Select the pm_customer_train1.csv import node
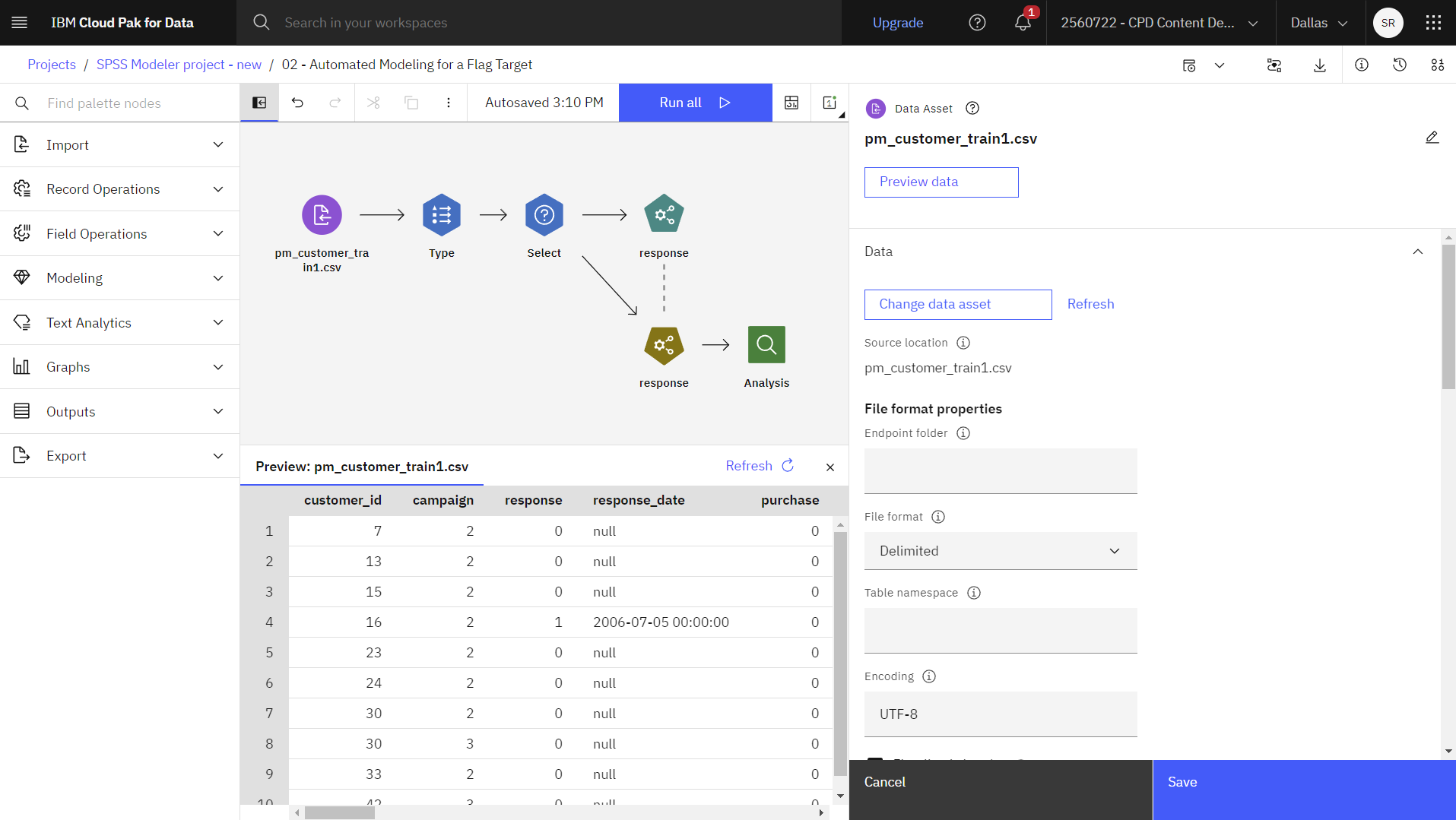The image size is (1456, 820). click(322, 215)
